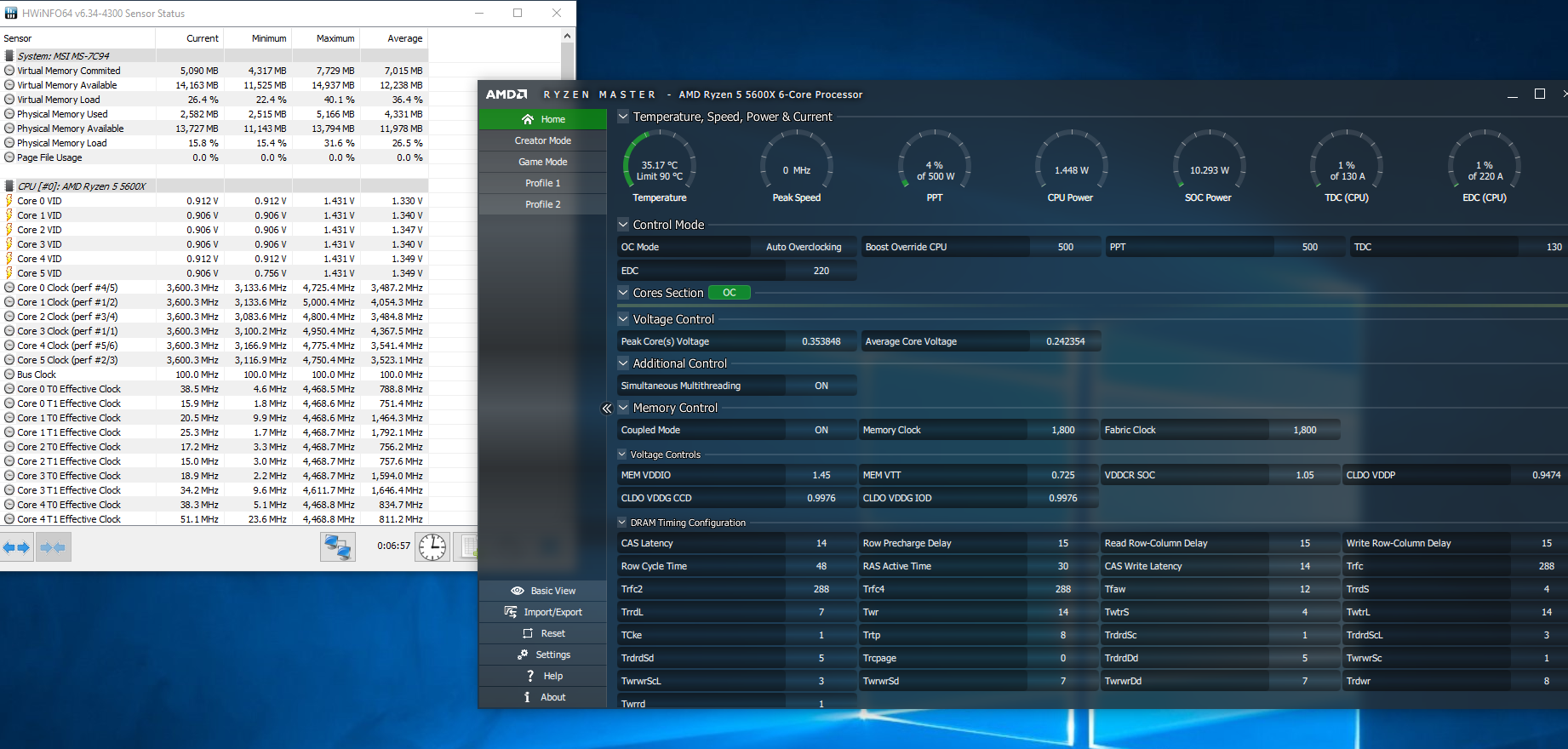Select the Core 2 T0 Effective Clock row
This screenshot has width=1568, height=749.
(x=214, y=447)
